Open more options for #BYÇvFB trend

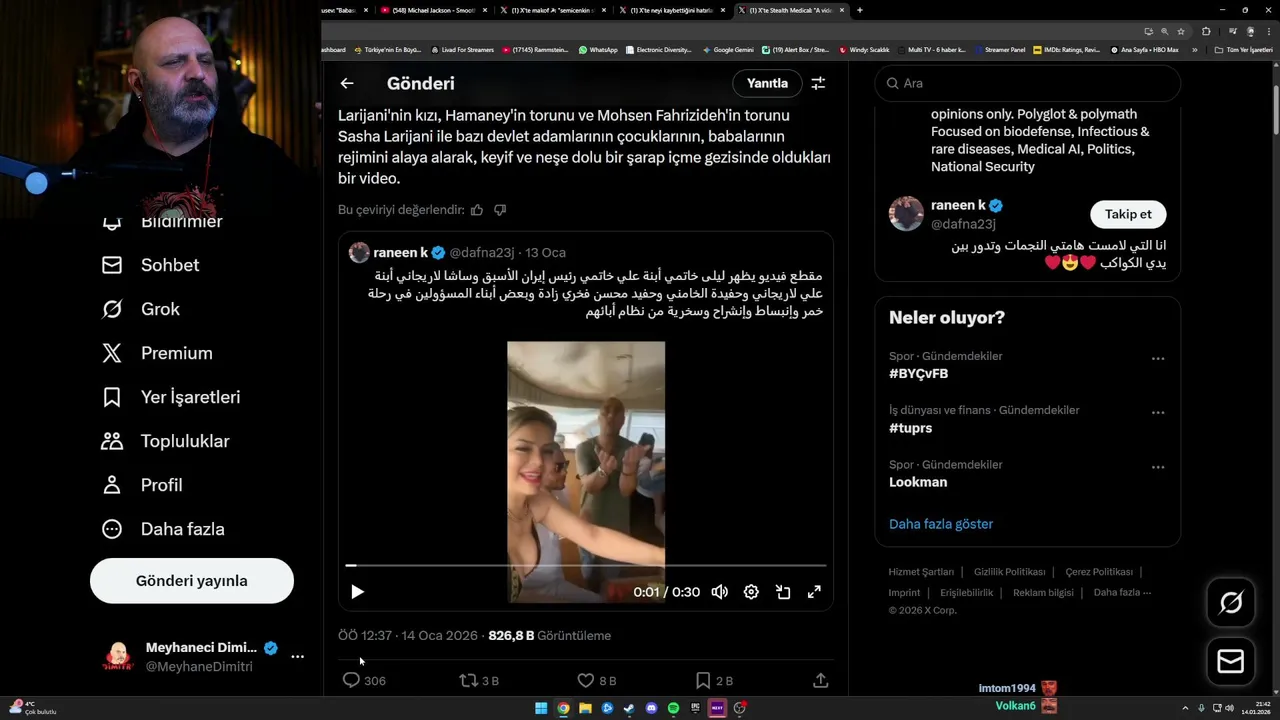[x=1158, y=358]
